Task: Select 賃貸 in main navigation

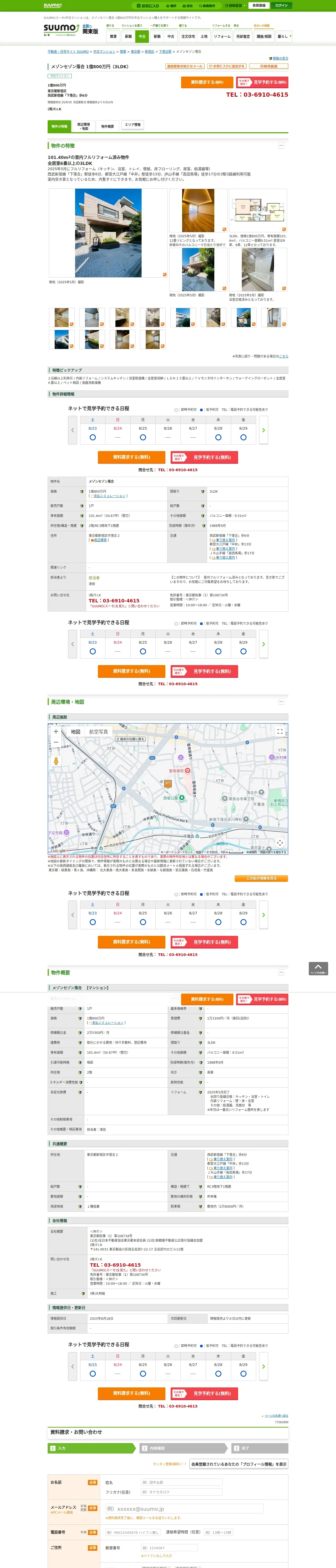Action: click(113, 37)
